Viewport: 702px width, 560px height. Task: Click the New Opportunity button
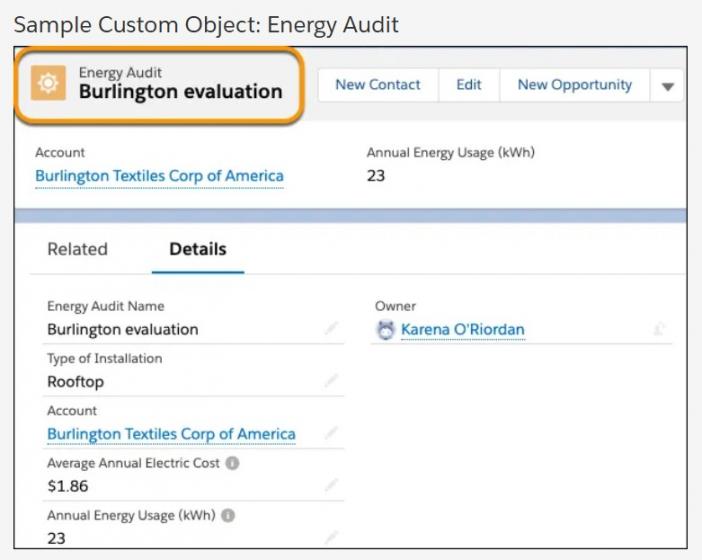click(575, 85)
